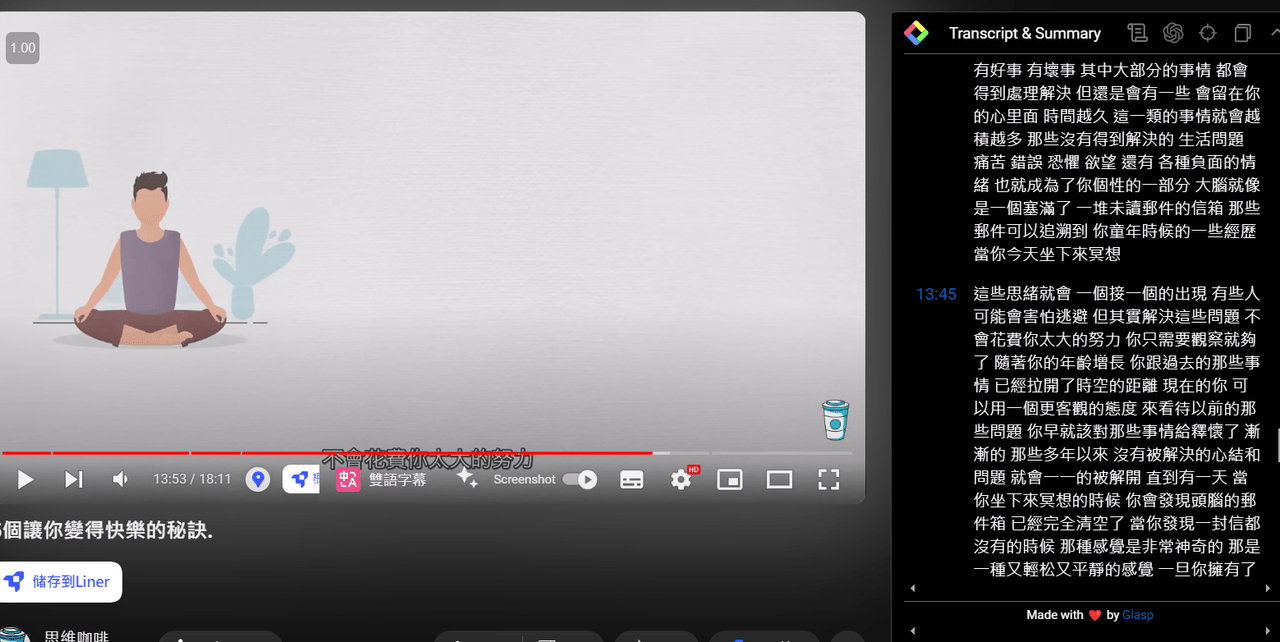Click the left scroll arrow below the Glasp footer
Image resolution: width=1280 pixels, height=642 pixels.
pos(911,632)
